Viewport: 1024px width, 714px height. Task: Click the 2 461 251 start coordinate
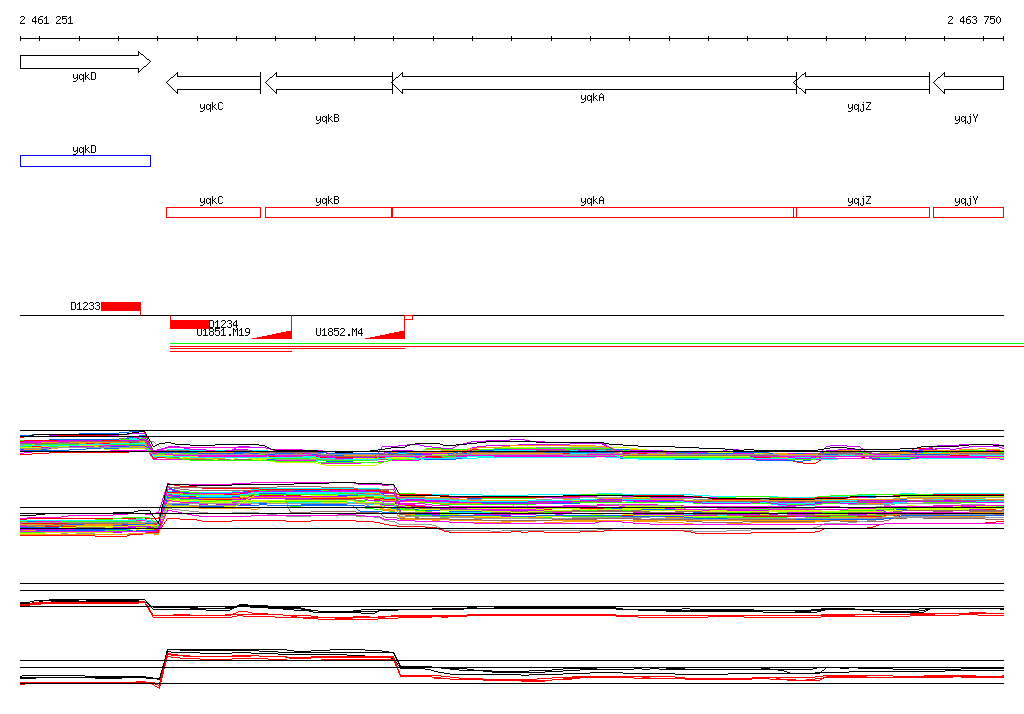(46, 20)
